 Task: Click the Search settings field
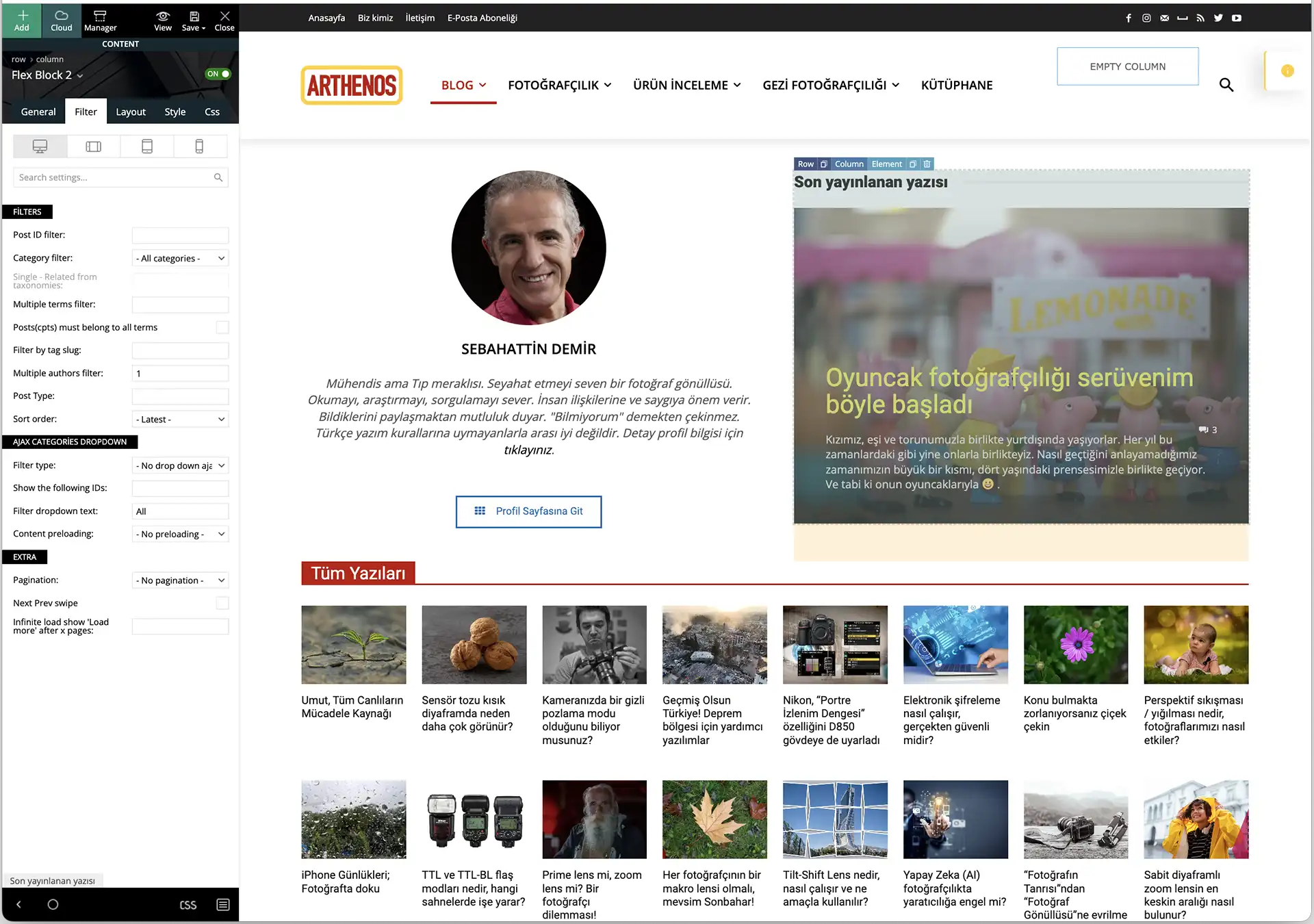pyautogui.click(x=120, y=177)
